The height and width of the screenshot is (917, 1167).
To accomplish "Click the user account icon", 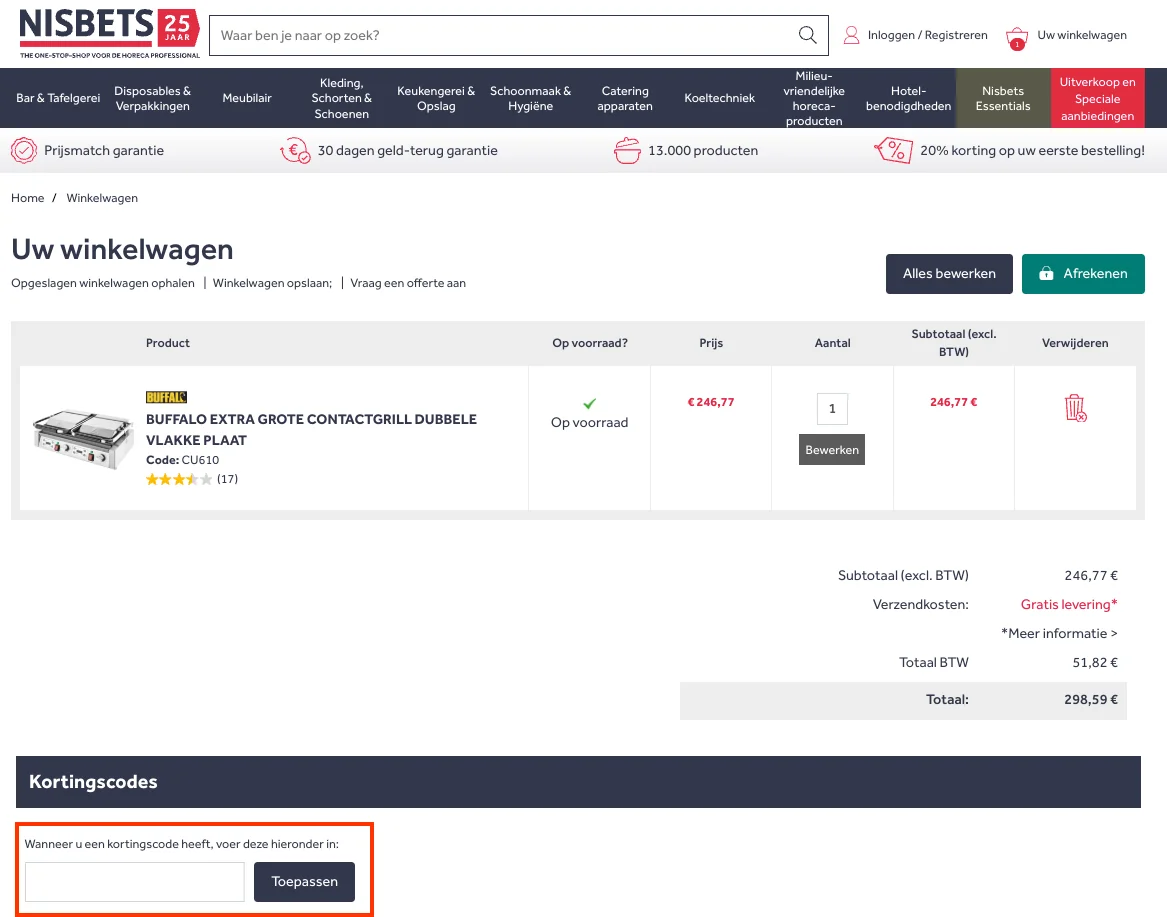I will point(851,36).
